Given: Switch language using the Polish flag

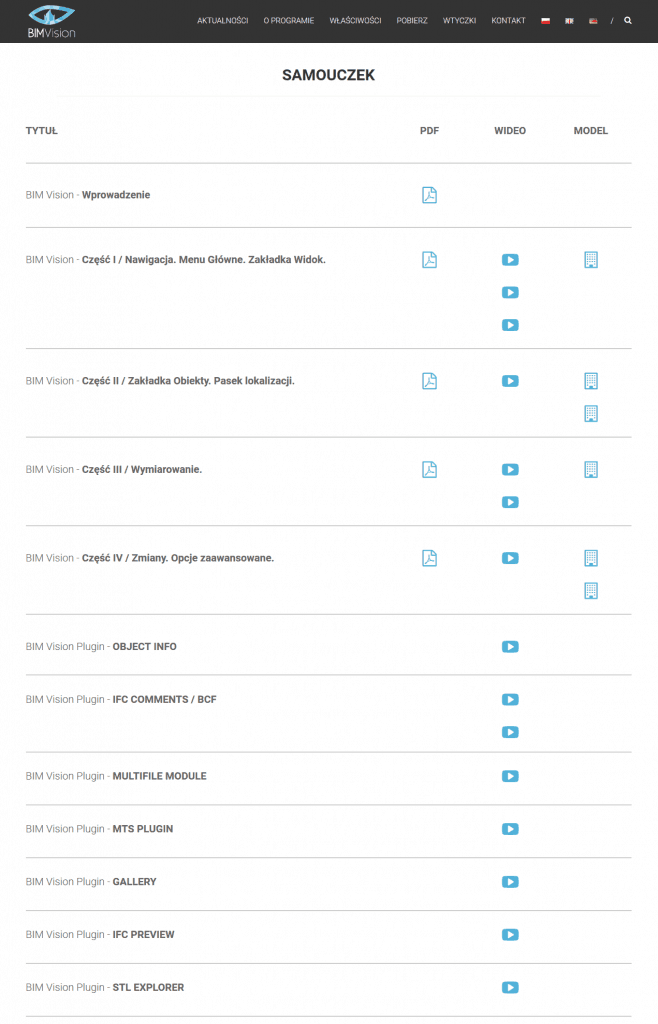Looking at the screenshot, I should [546, 20].
